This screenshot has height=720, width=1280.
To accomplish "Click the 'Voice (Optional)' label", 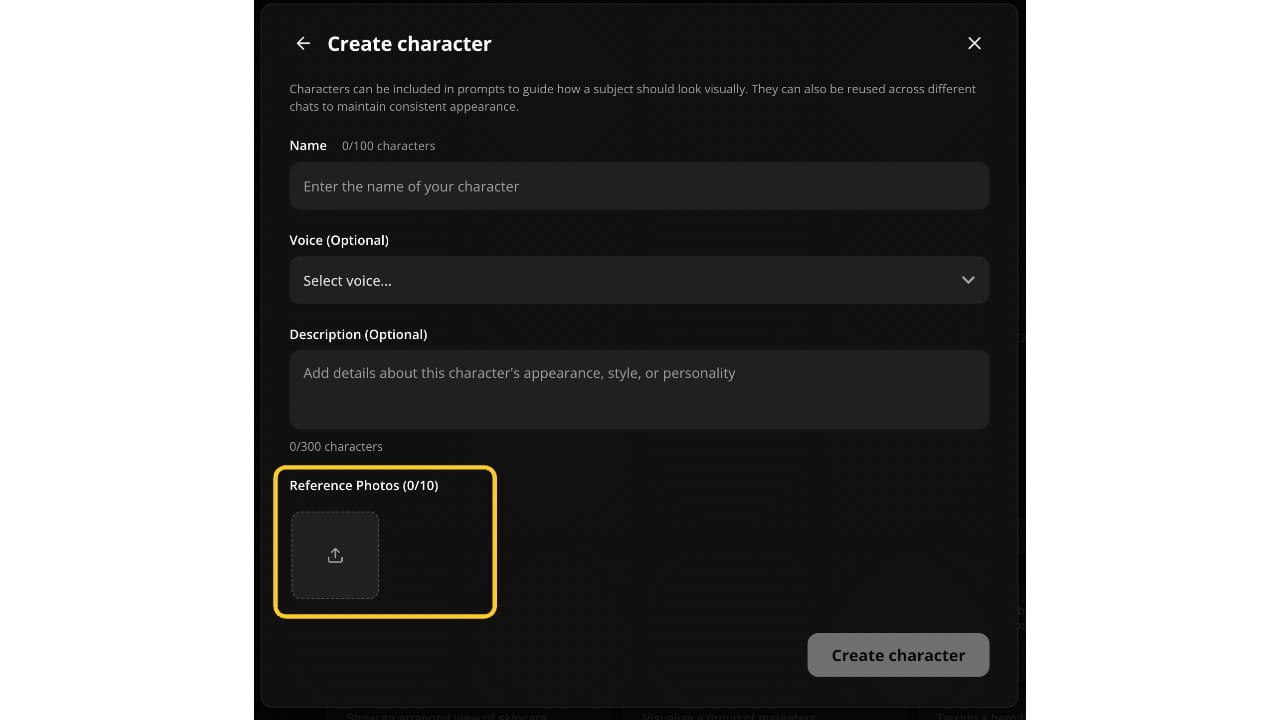I will [339, 240].
